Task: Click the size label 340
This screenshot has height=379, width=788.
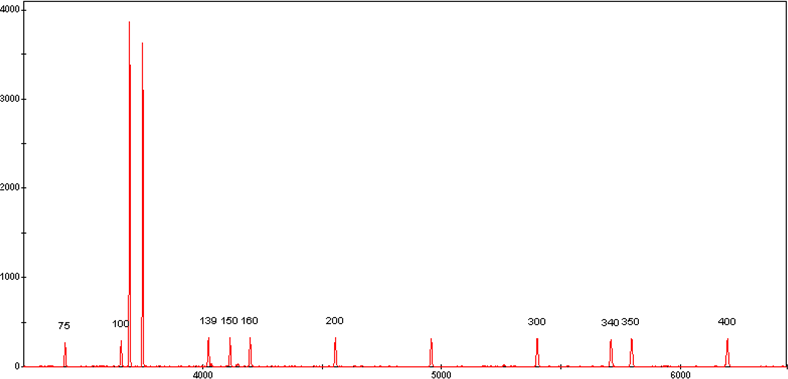Action: click(610, 323)
